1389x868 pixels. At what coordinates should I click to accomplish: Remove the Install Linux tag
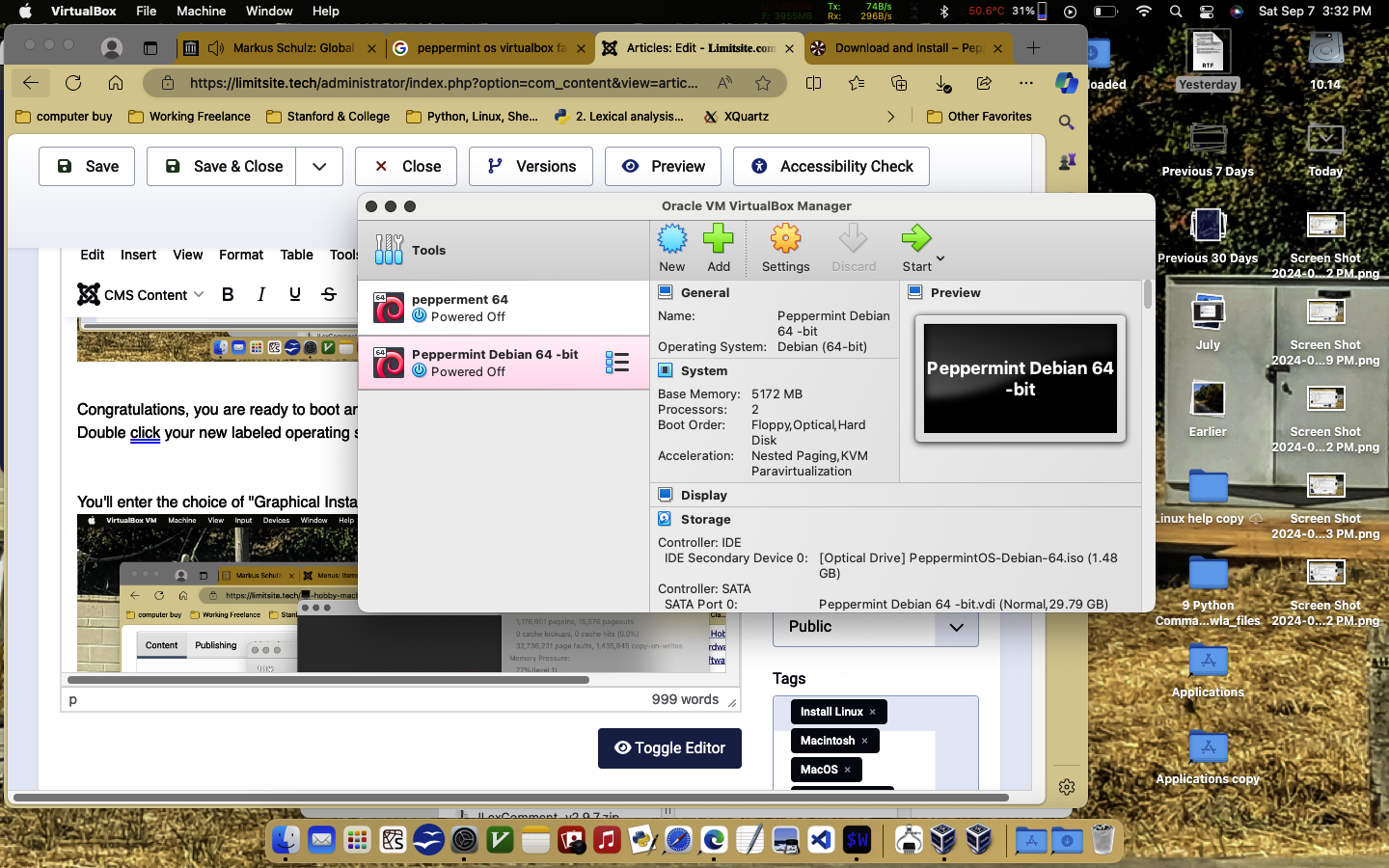873,712
